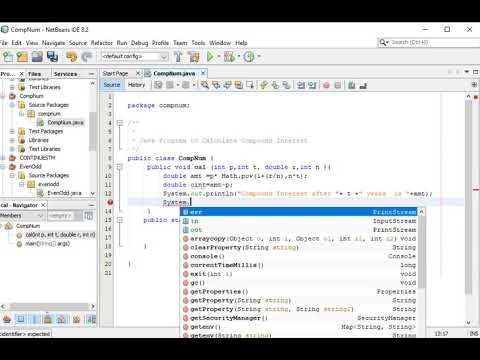Collapse the compnum package tree node

click(x=21, y=114)
